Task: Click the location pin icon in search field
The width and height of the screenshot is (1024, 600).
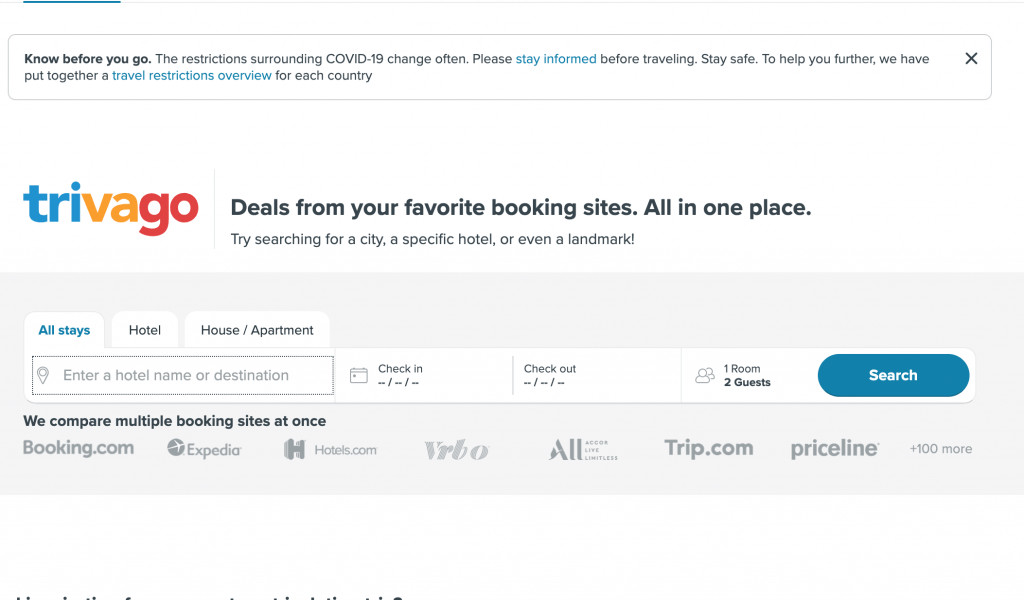Action: click(43, 376)
